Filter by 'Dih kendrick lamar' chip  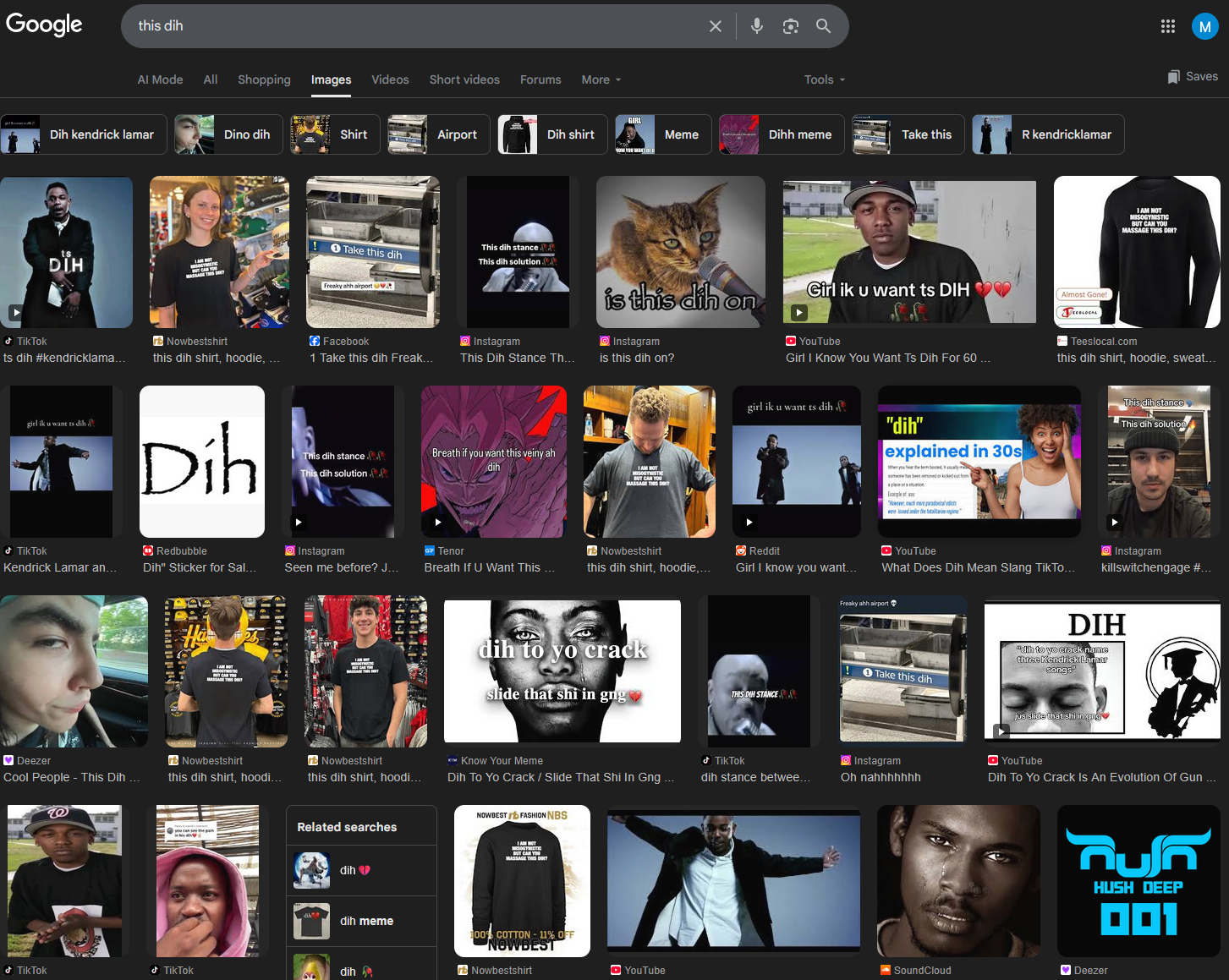[x=84, y=134]
